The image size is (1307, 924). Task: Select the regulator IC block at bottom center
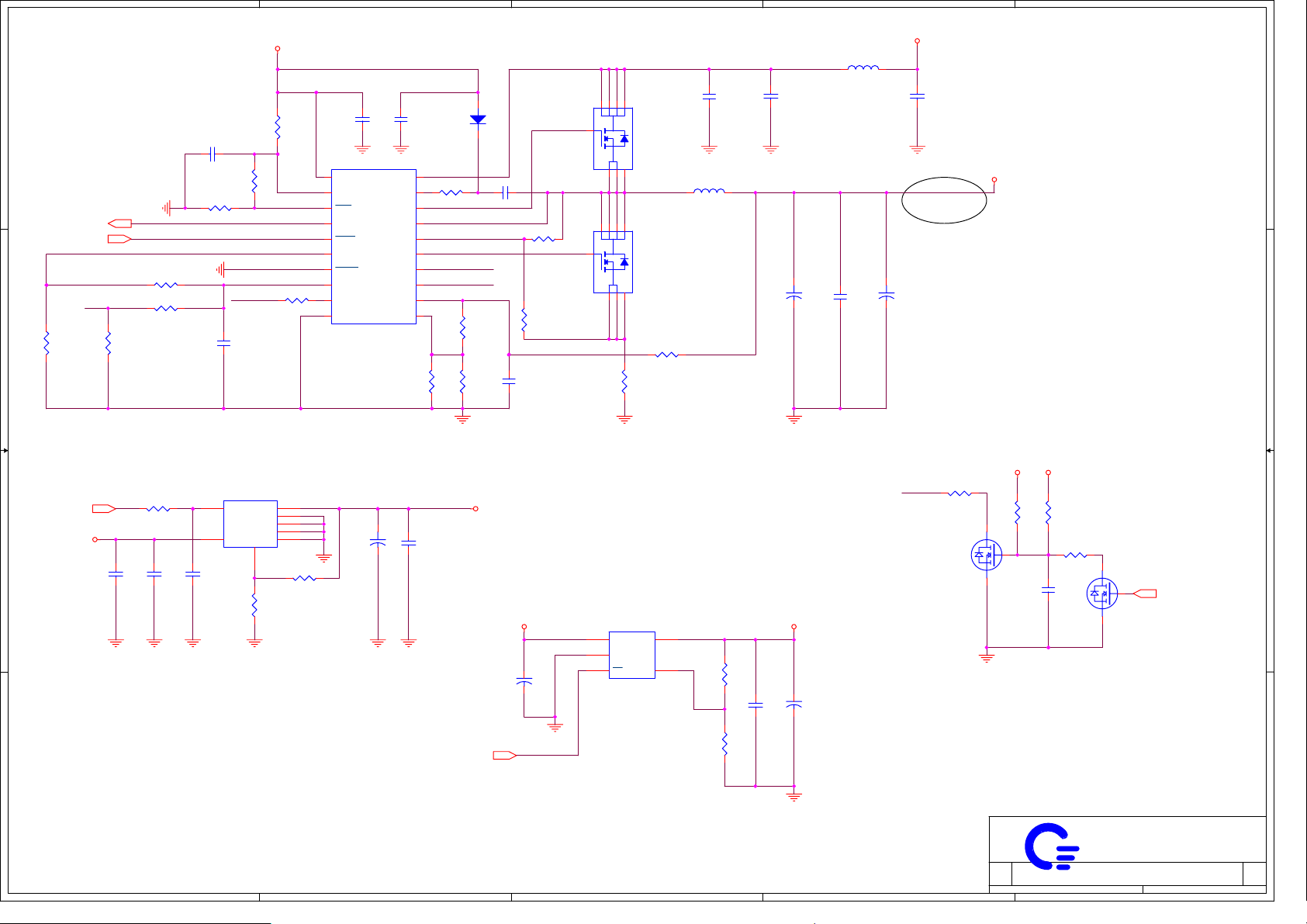pyautogui.click(x=631, y=656)
